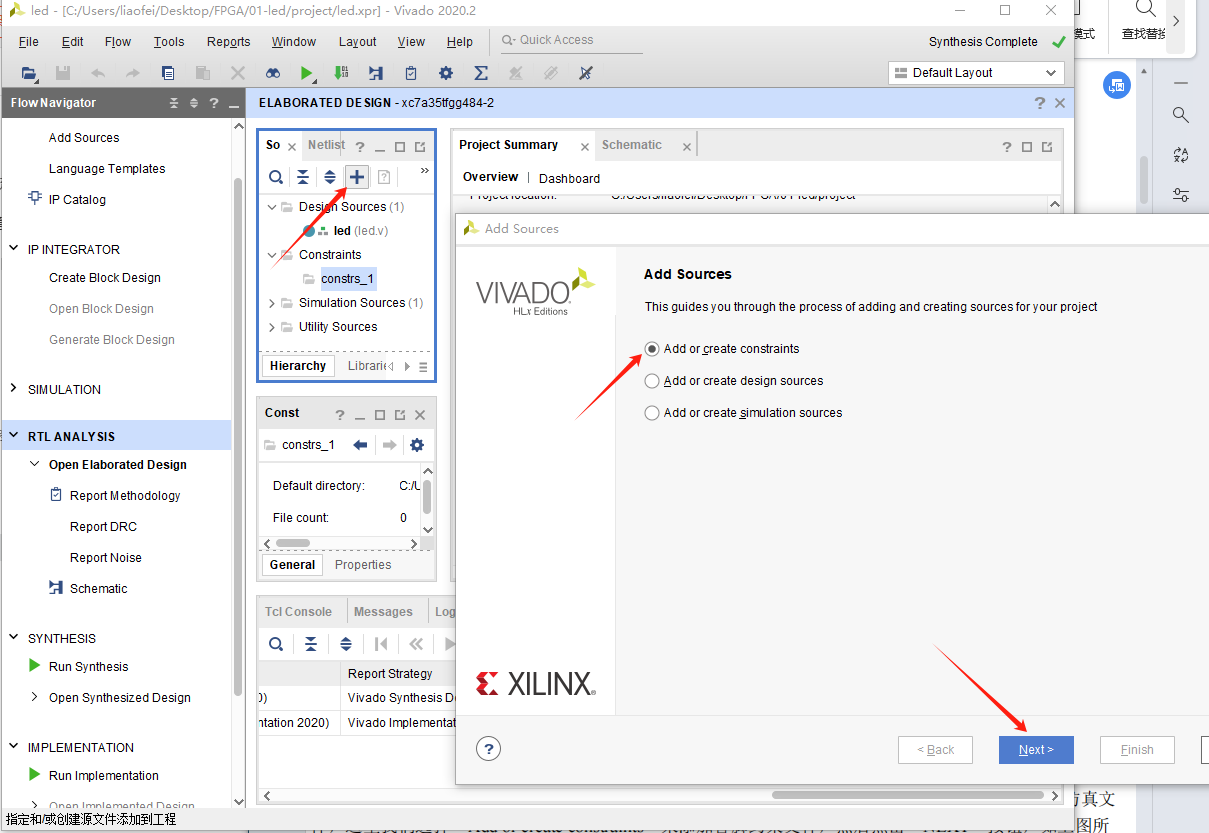This screenshot has width=1209, height=833.
Task: Click the magnifier icon in right-side window
Action: pos(1181,115)
